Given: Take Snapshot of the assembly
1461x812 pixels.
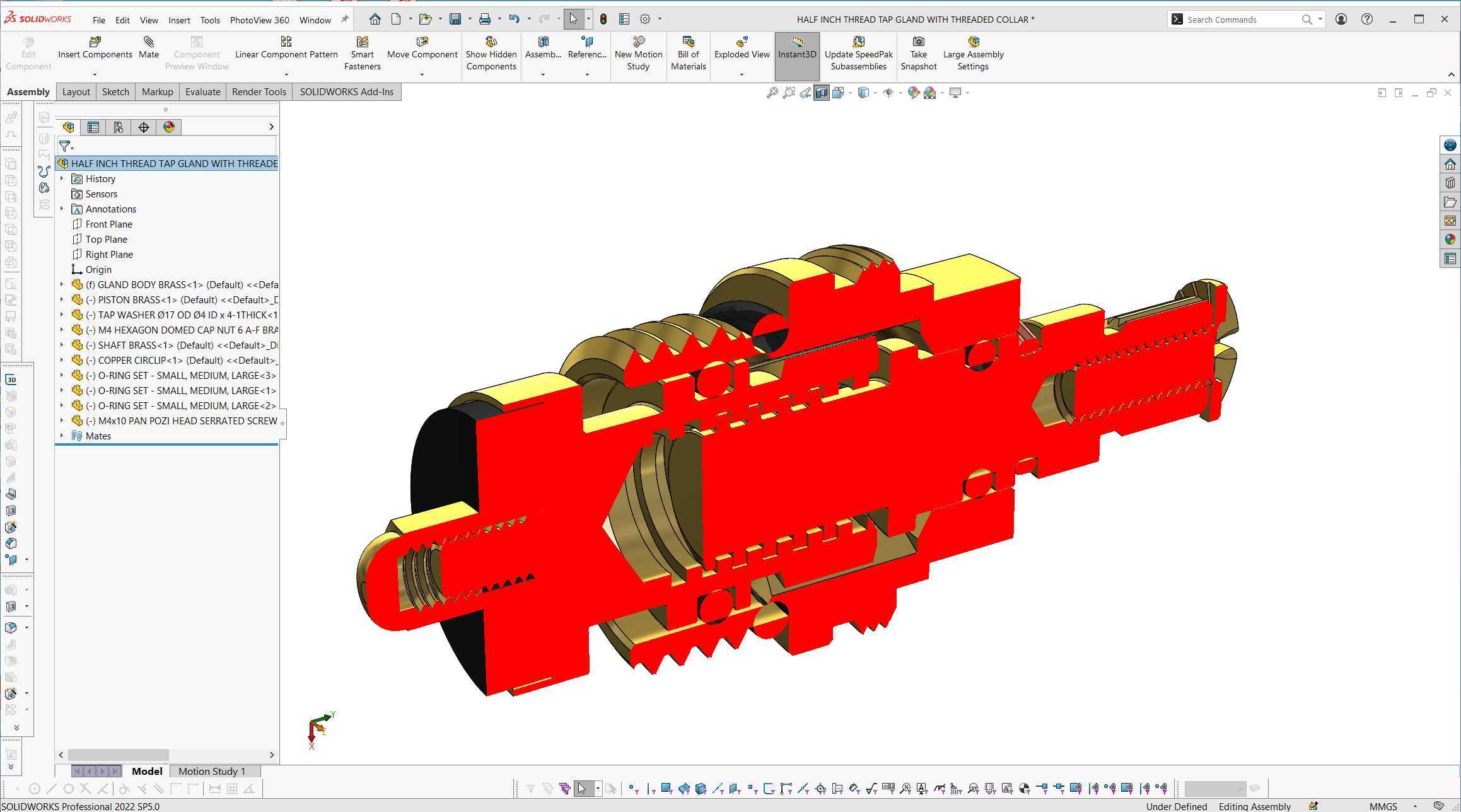Looking at the screenshot, I should 918,54.
